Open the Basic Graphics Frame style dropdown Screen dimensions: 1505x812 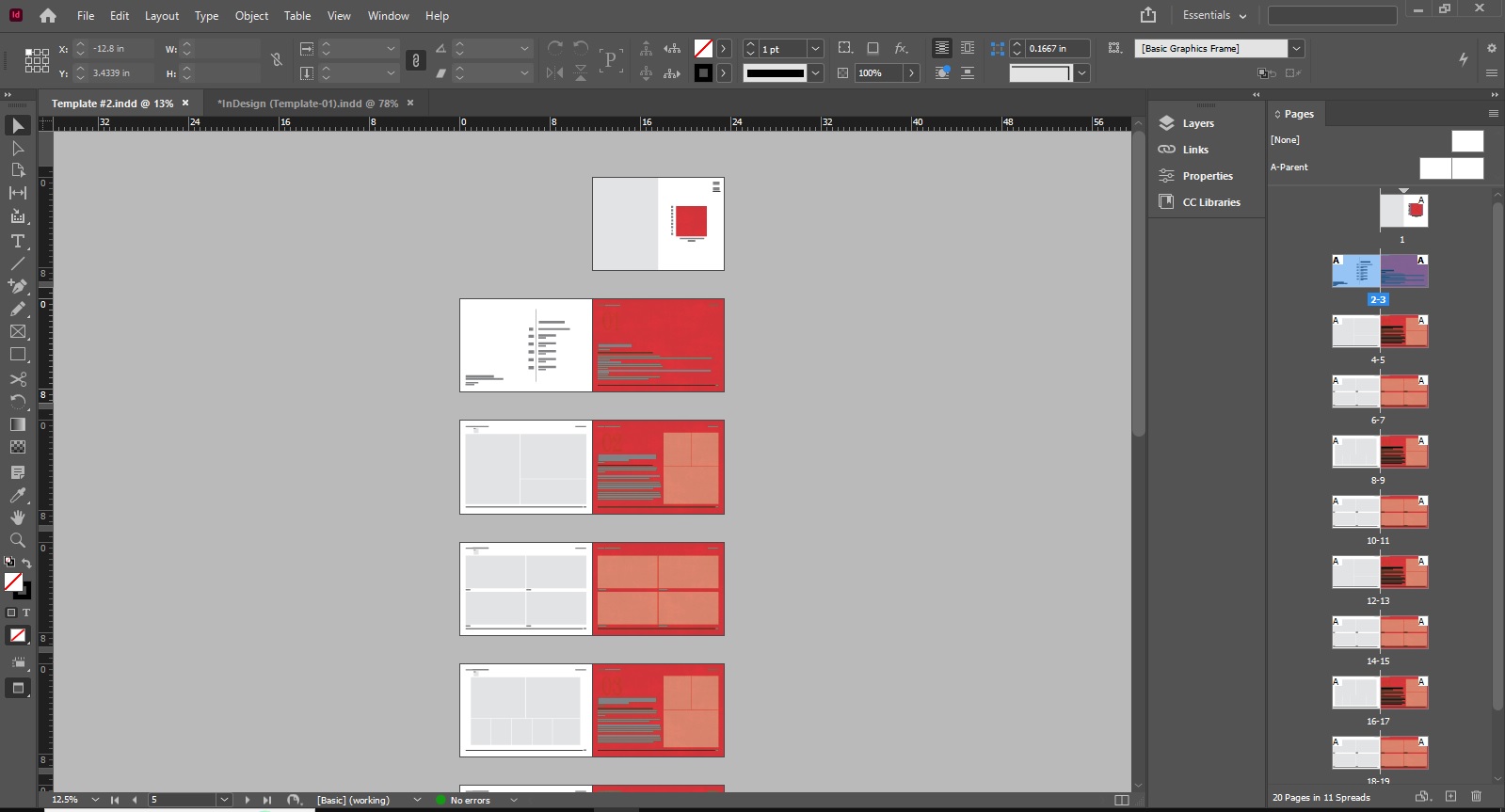click(1297, 48)
